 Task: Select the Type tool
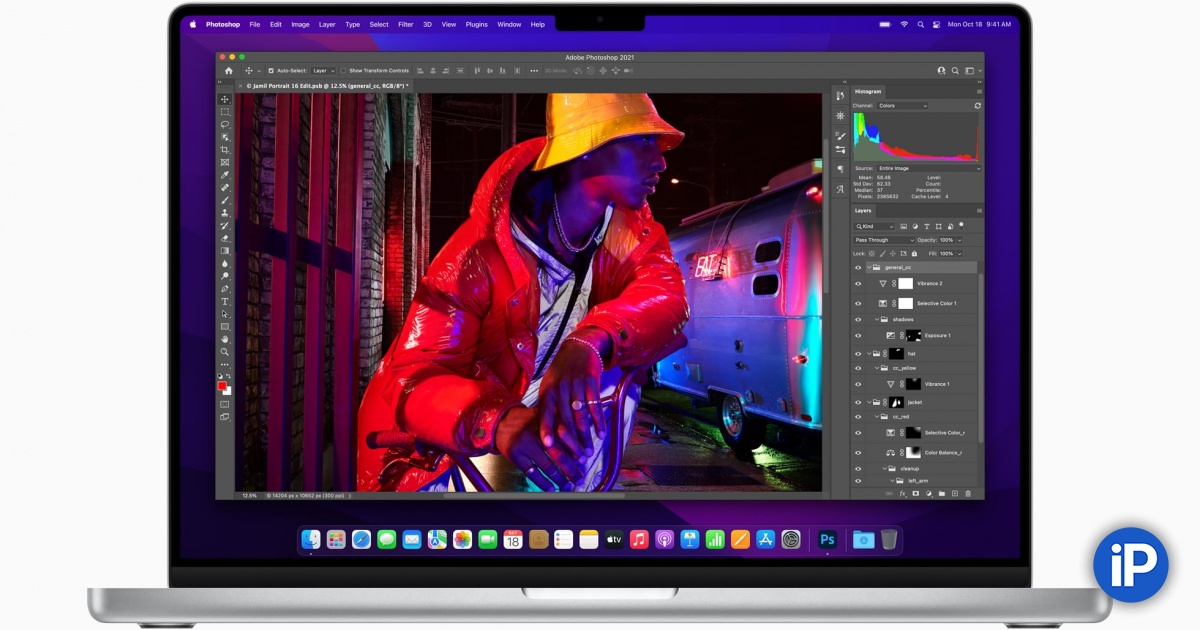tap(225, 301)
